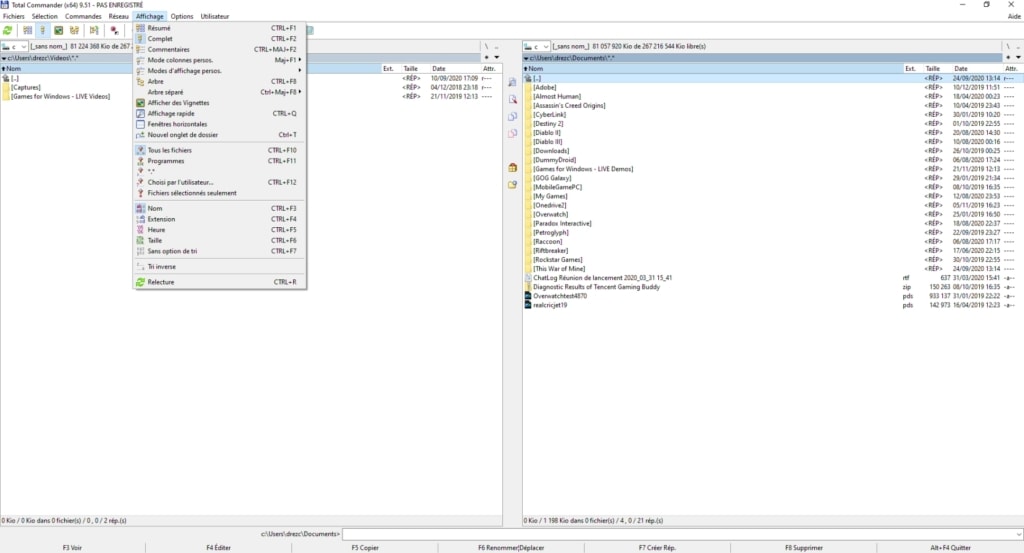The width and height of the screenshot is (1024, 553).
Task: Select [Captures] folder in left panel
Action: pos(25,87)
